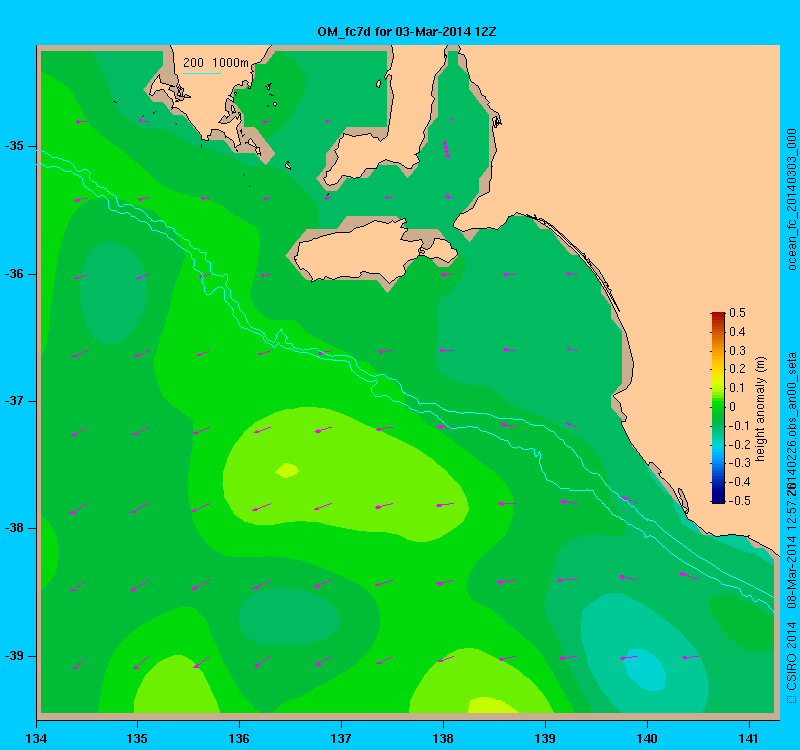Image resolution: width=800 pixels, height=750 pixels.
Task: Select the latitude axis label "-39"
Action: tap(14, 656)
